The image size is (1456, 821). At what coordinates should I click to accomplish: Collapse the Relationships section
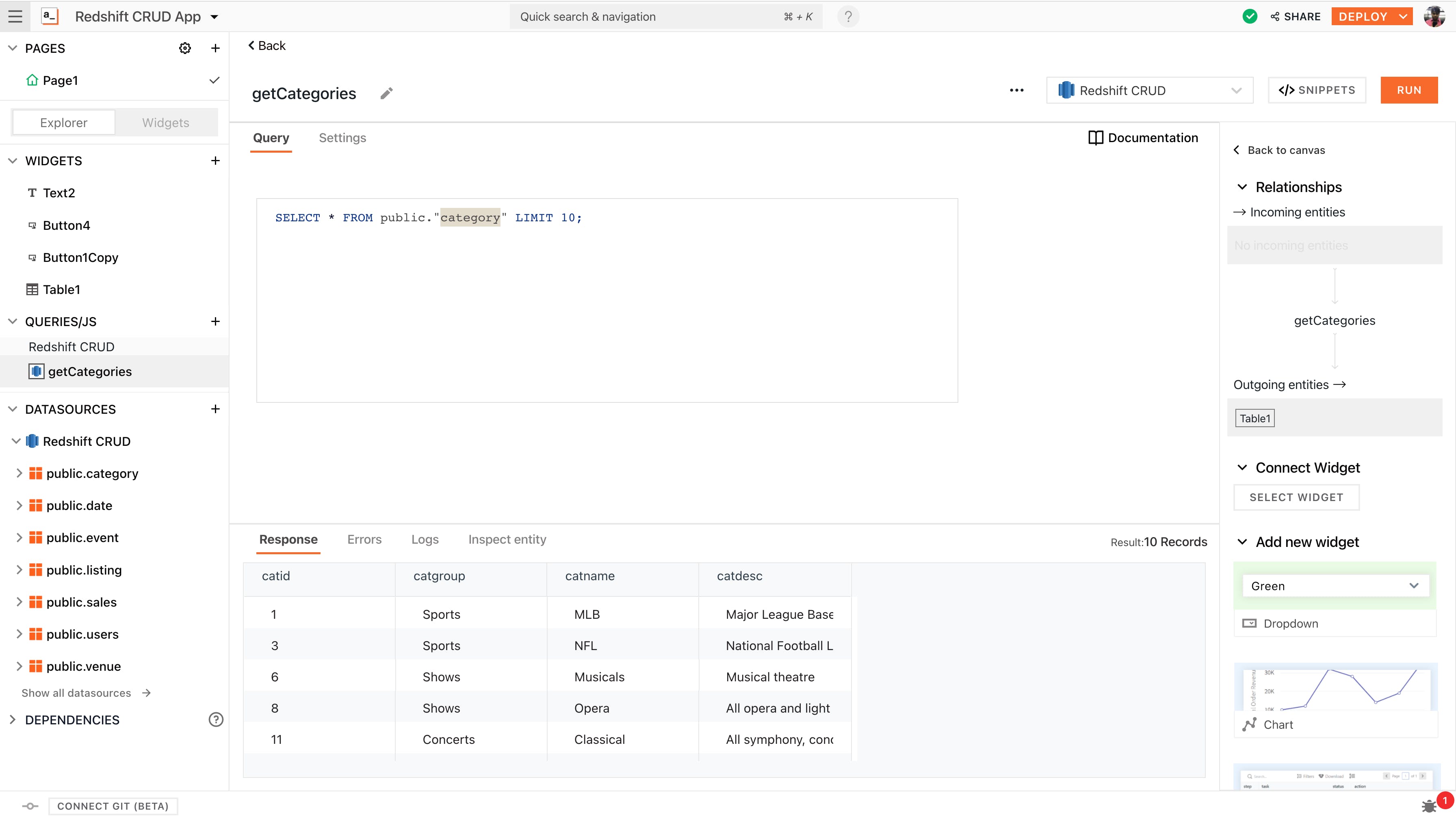point(1242,187)
